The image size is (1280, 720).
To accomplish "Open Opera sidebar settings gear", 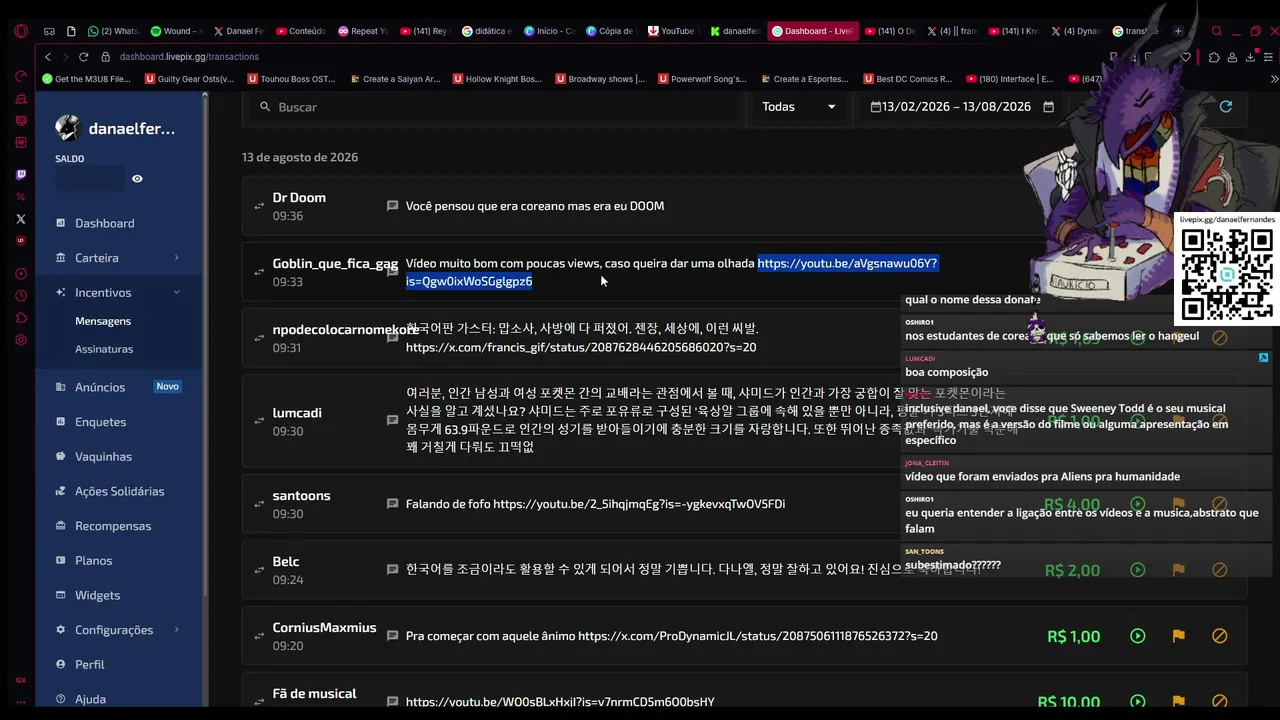I will 21,340.
